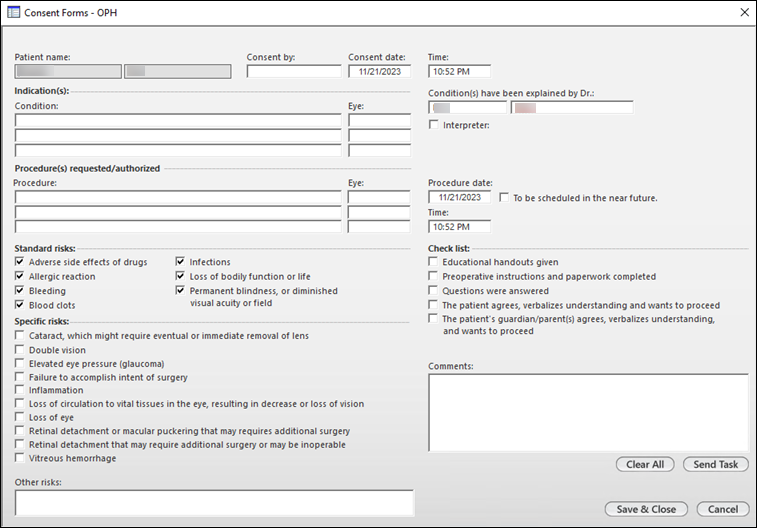Check Educational handouts given
Image resolution: width=757 pixels, height=528 pixels.
[x=433, y=262]
